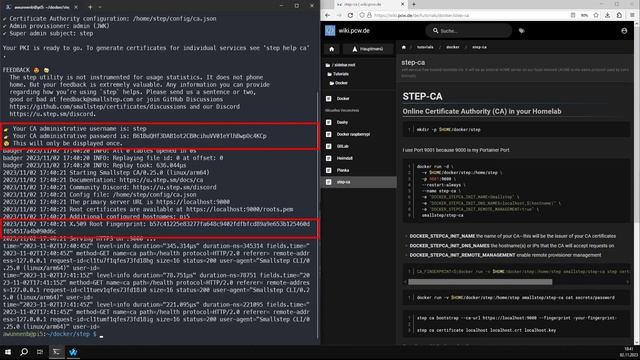Click the GitLab page icon in sidebar
Viewport: 640px width, 360px height.
(329, 146)
